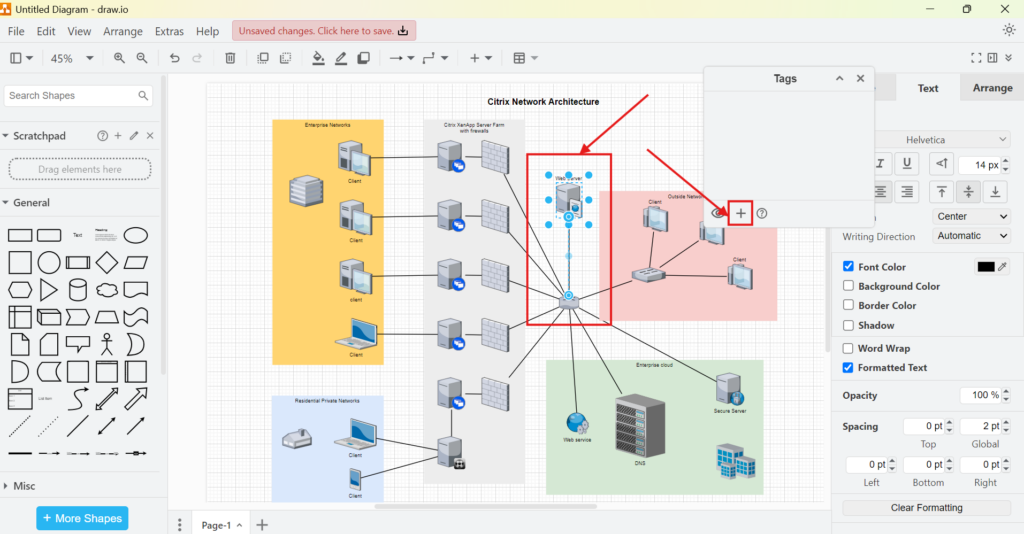Click Unsaved changes save notice
Viewport: 1024px width, 534px height.
[324, 31]
